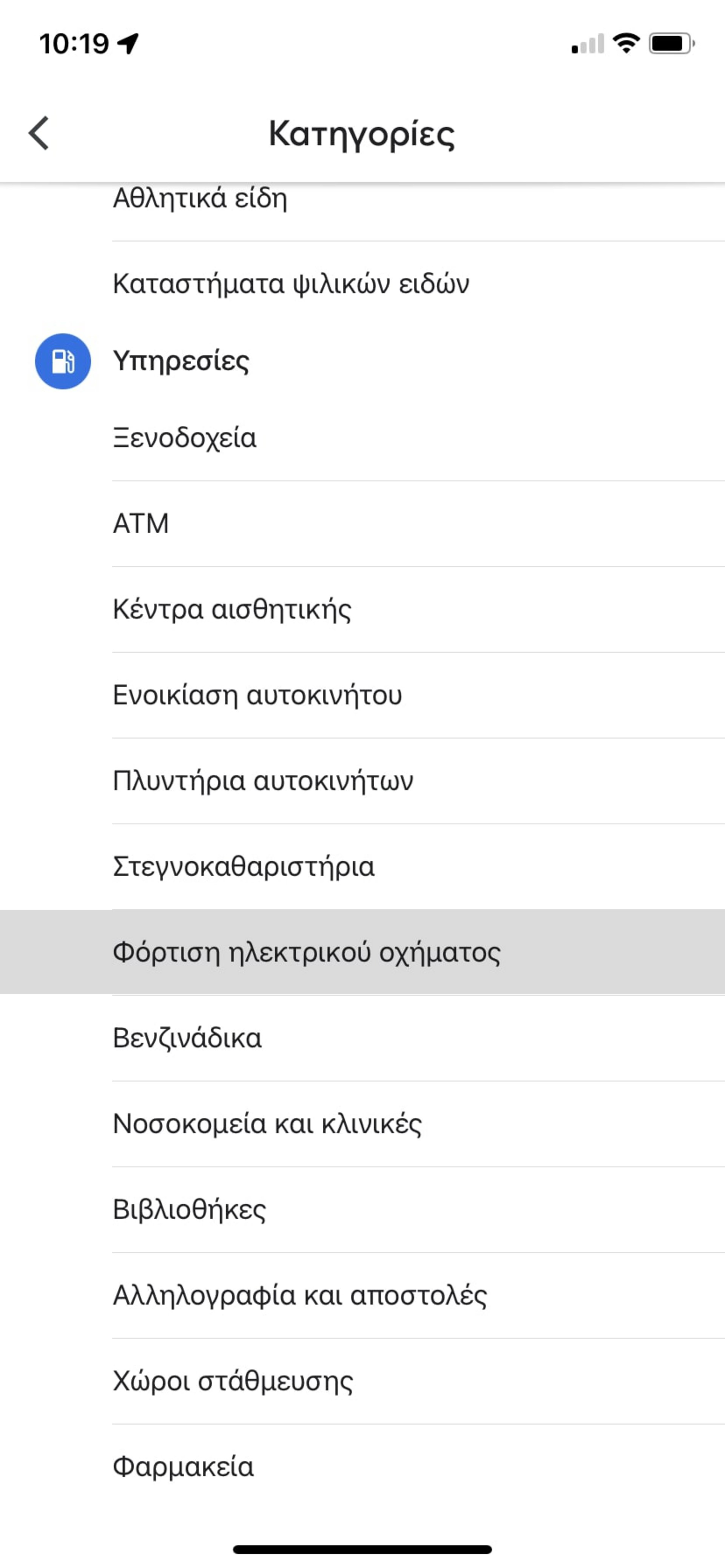Tap the location arrow in status bar

coord(128,43)
